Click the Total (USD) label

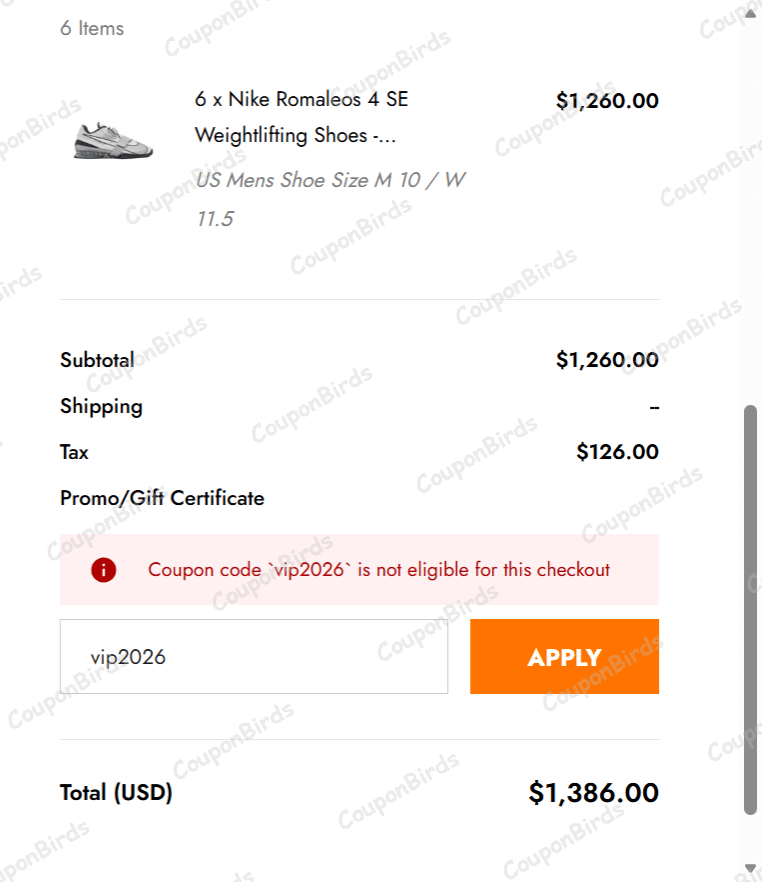point(116,793)
